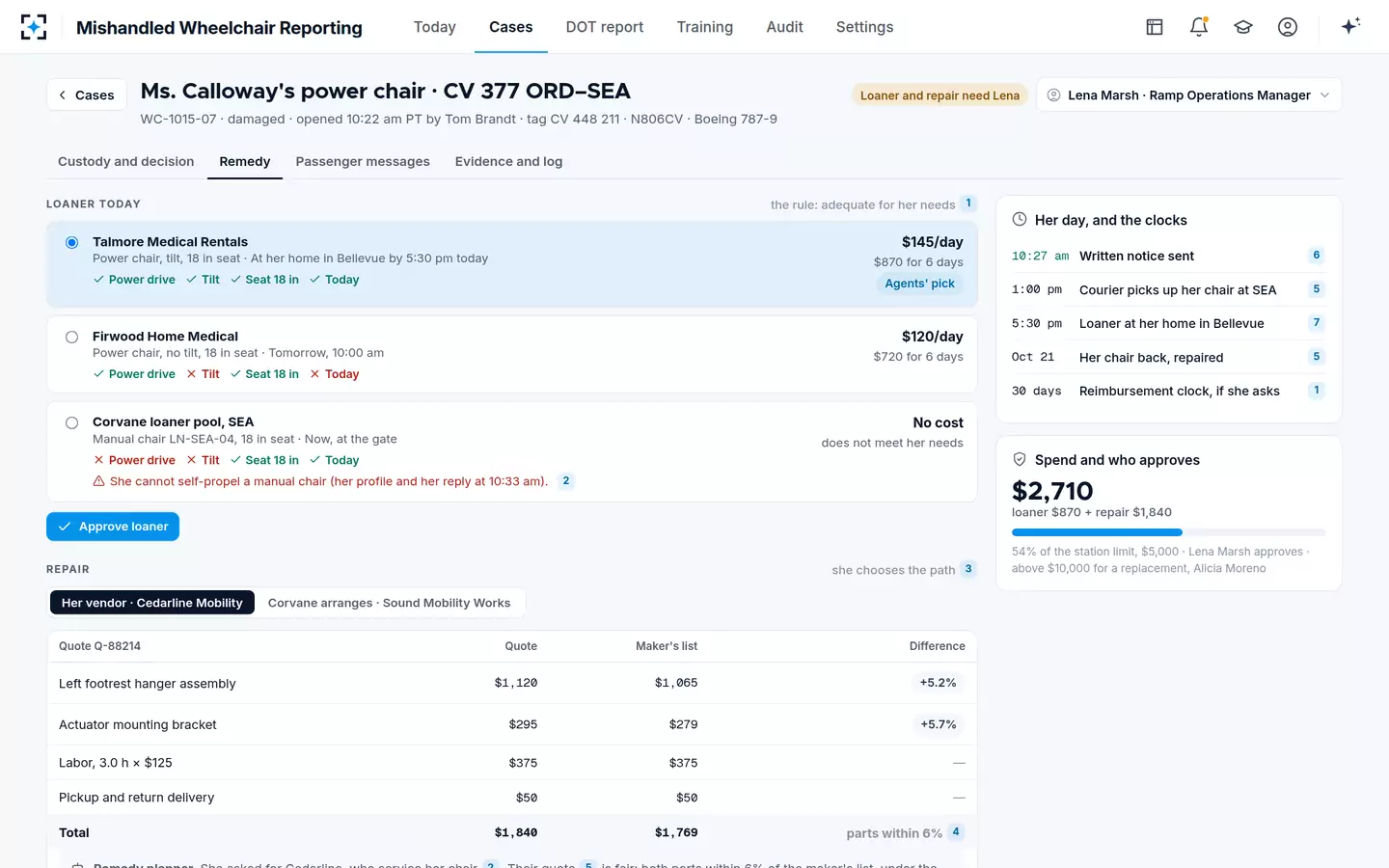
Task: Click the Left footrest hanger assembly row
Action: coord(512,683)
